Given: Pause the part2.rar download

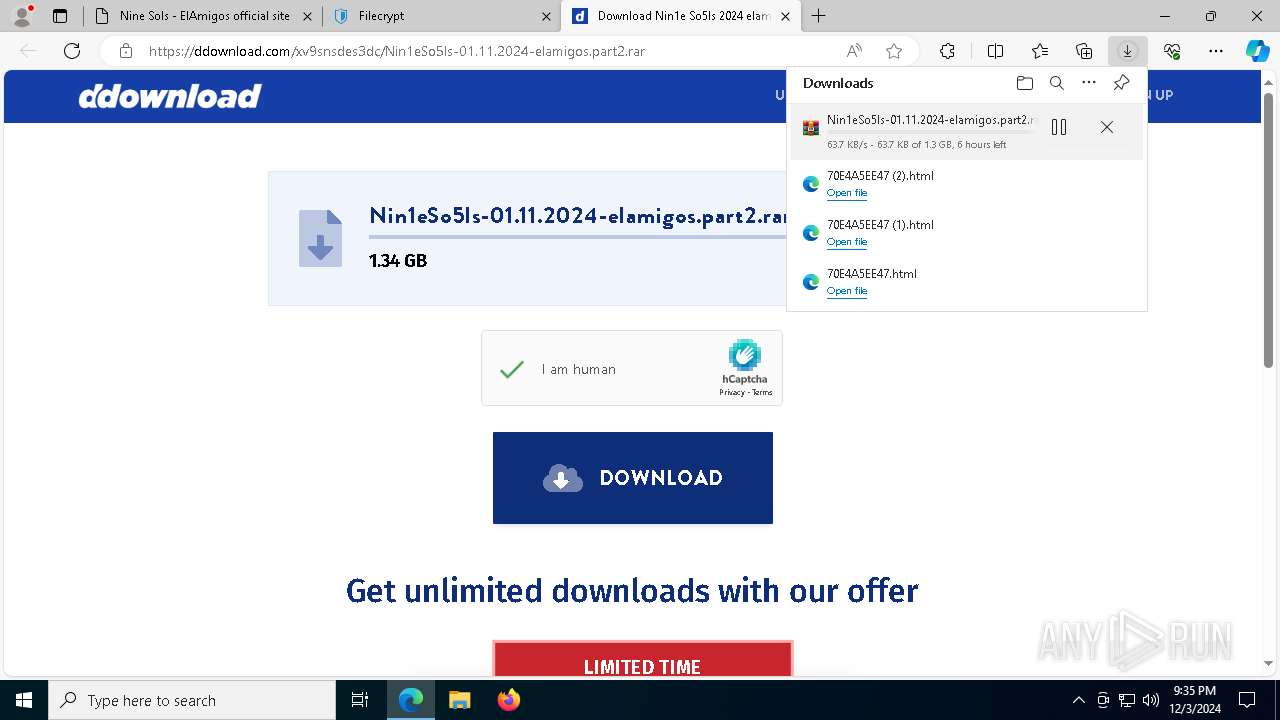Looking at the screenshot, I should coord(1059,127).
